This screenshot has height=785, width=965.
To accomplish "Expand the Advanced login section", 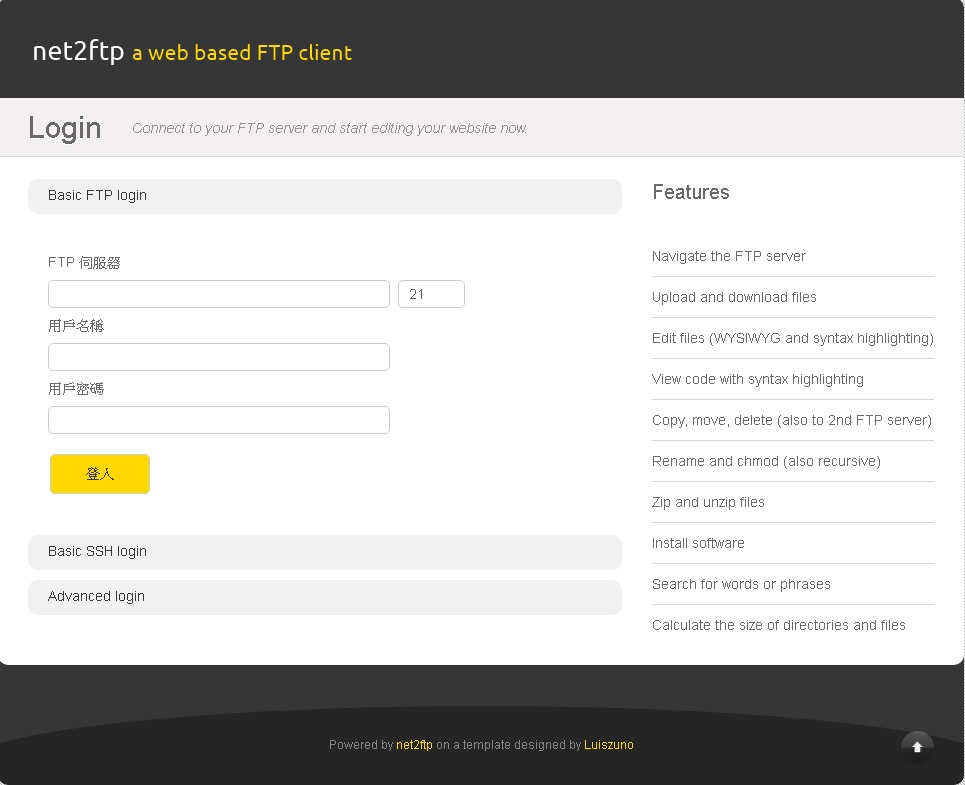I will tap(96, 596).
